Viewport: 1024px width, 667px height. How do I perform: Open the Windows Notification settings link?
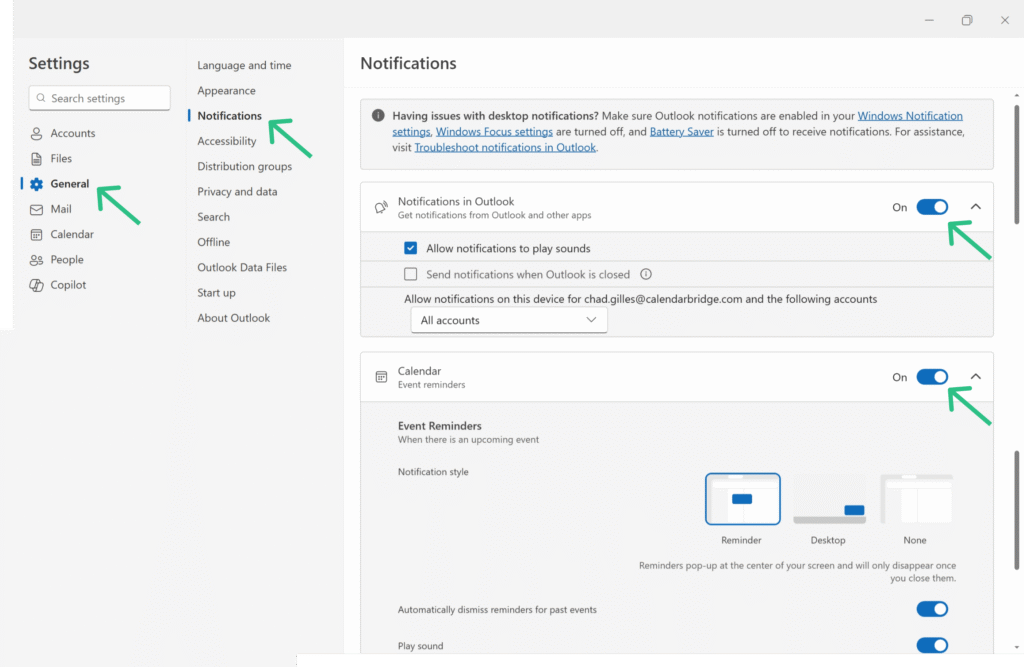910,116
